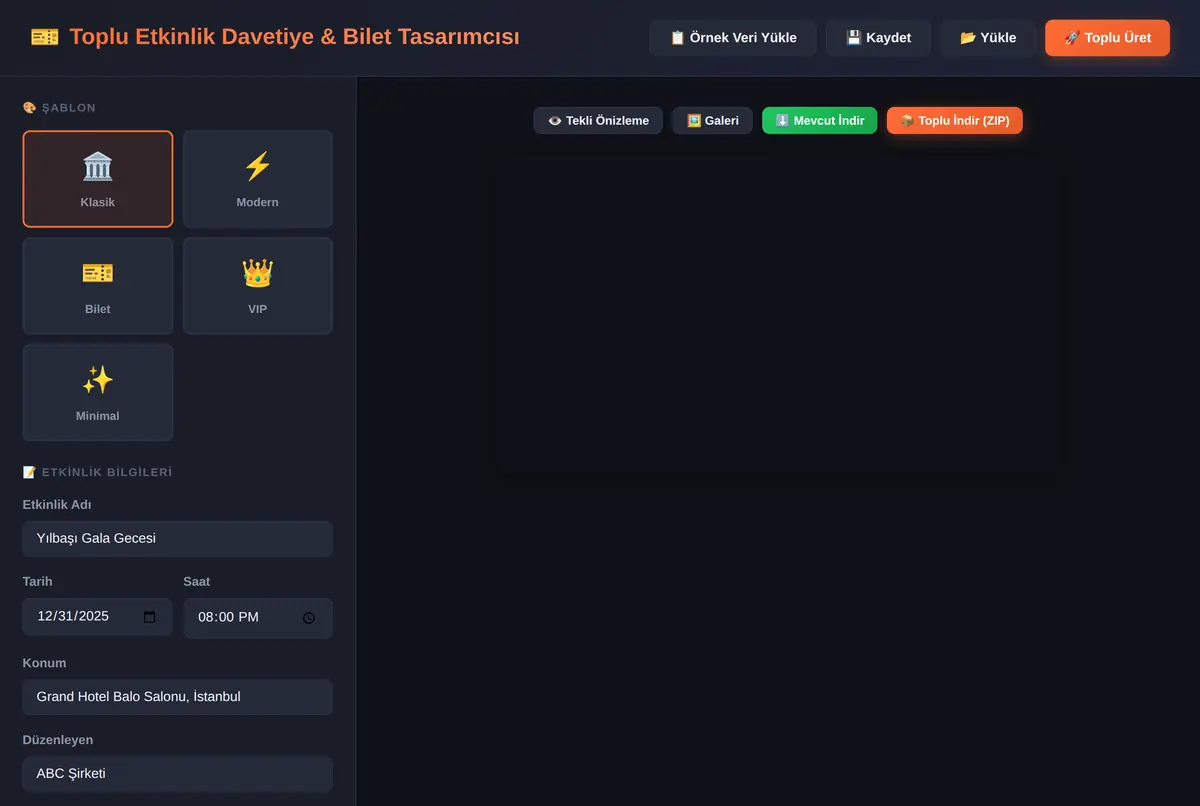
Task: Open the clock picker icon in Saat
Action: [309, 618]
